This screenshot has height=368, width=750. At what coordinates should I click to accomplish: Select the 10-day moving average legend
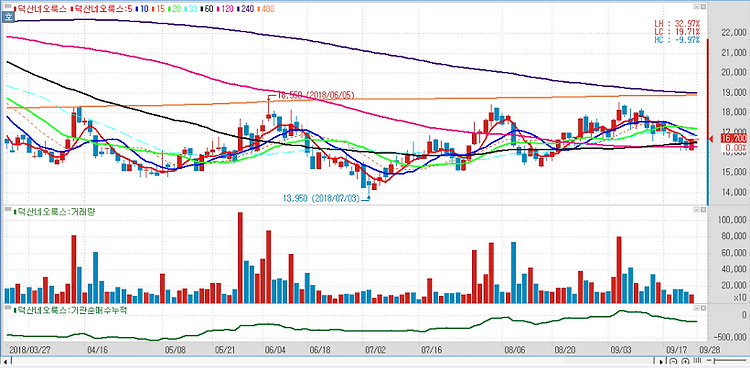pyautogui.click(x=142, y=9)
